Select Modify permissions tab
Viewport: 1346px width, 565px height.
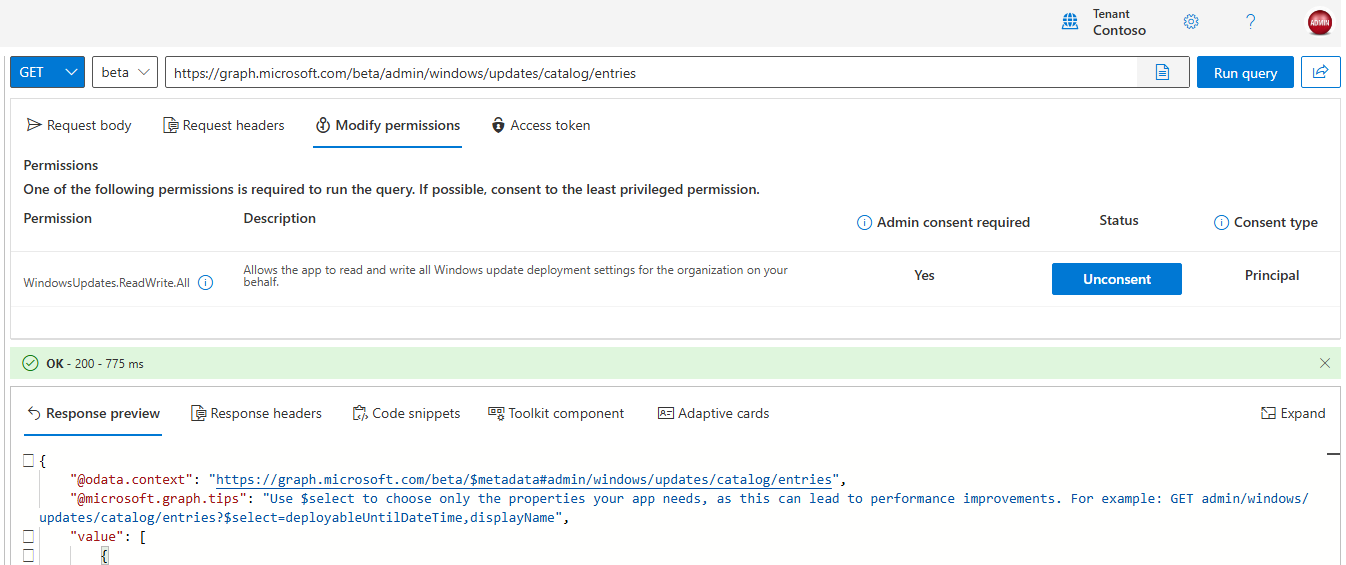click(x=387, y=125)
